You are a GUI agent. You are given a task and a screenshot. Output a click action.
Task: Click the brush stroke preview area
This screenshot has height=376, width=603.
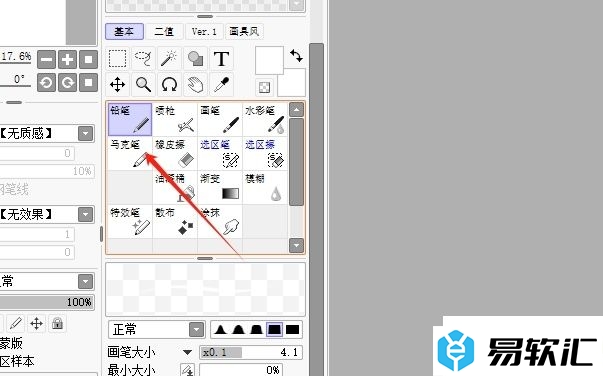click(205, 289)
